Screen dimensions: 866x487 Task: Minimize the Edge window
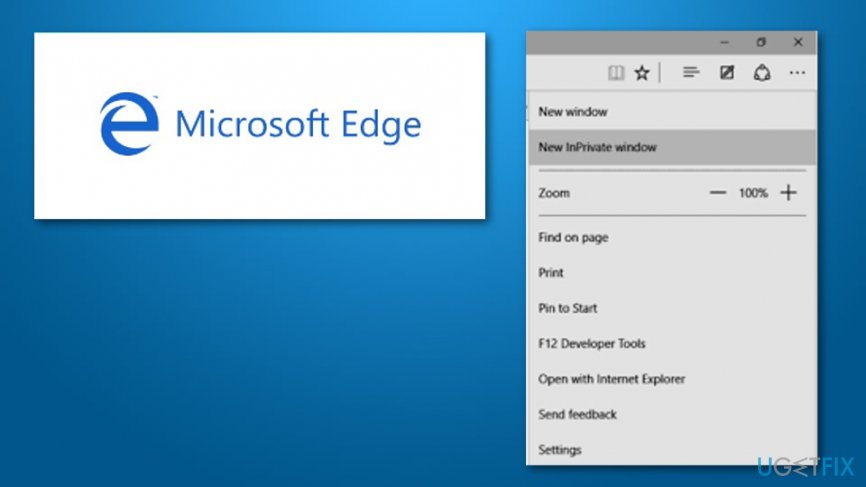click(x=725, y=43)
